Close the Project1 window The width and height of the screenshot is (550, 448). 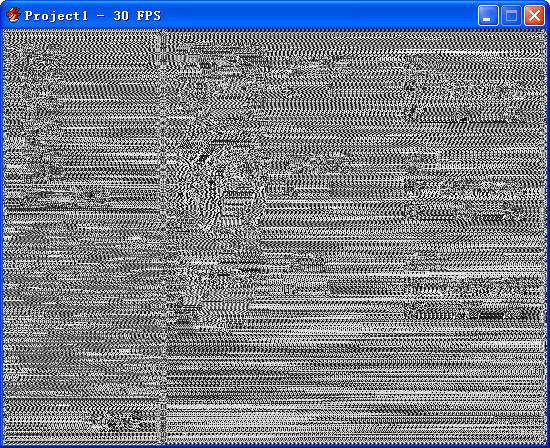pyautogui.click(x=534, y=16)
